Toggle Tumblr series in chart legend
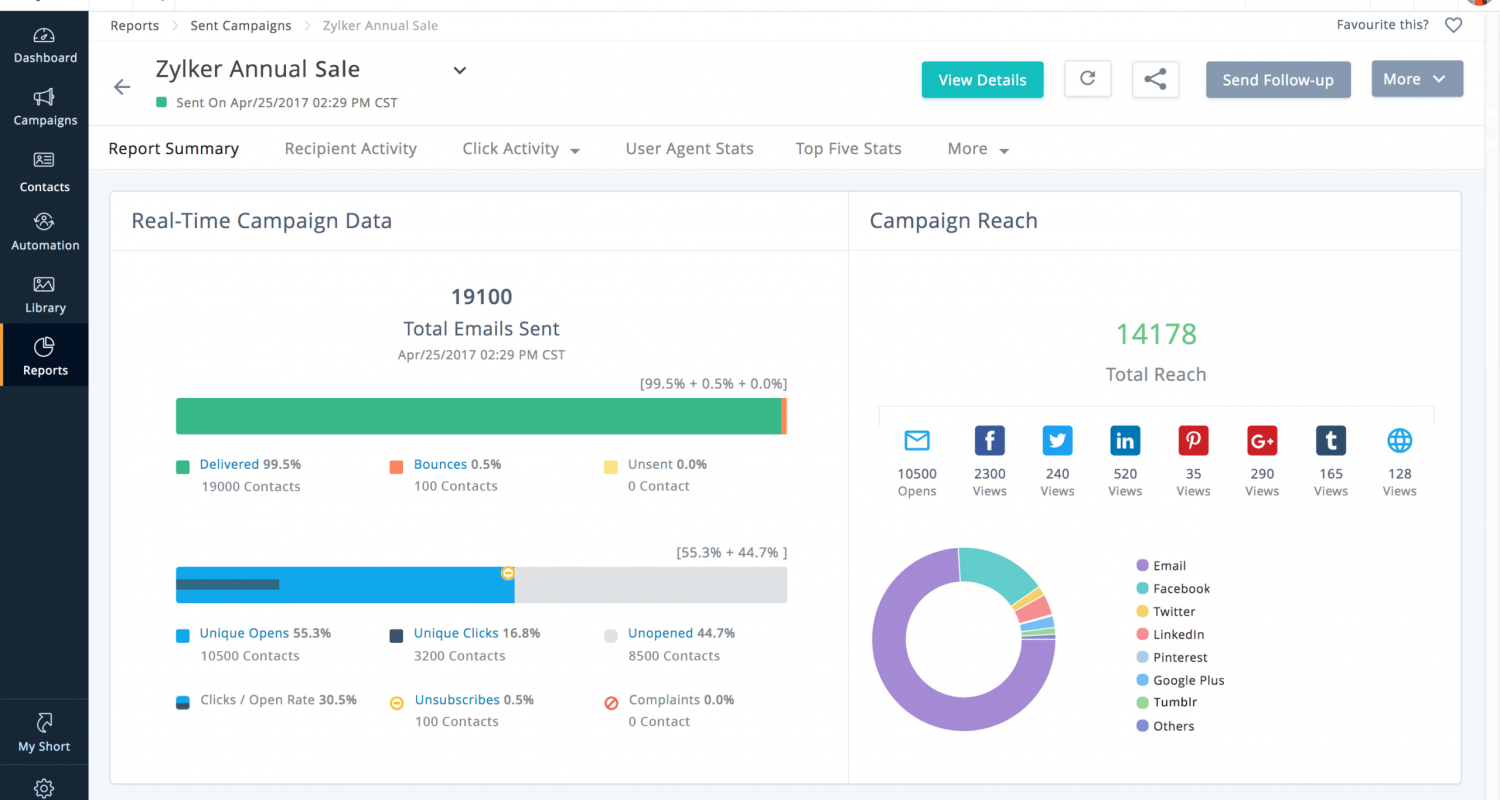 [x=1165, y=702]
